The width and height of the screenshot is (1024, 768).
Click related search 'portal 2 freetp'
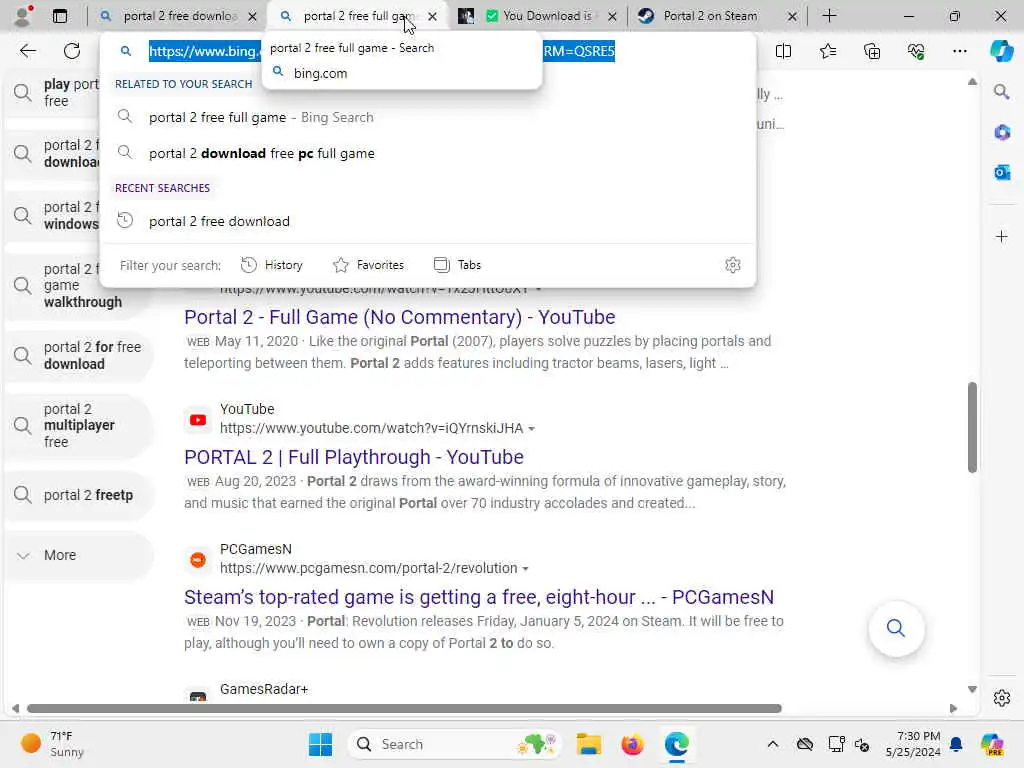point(79,495)
